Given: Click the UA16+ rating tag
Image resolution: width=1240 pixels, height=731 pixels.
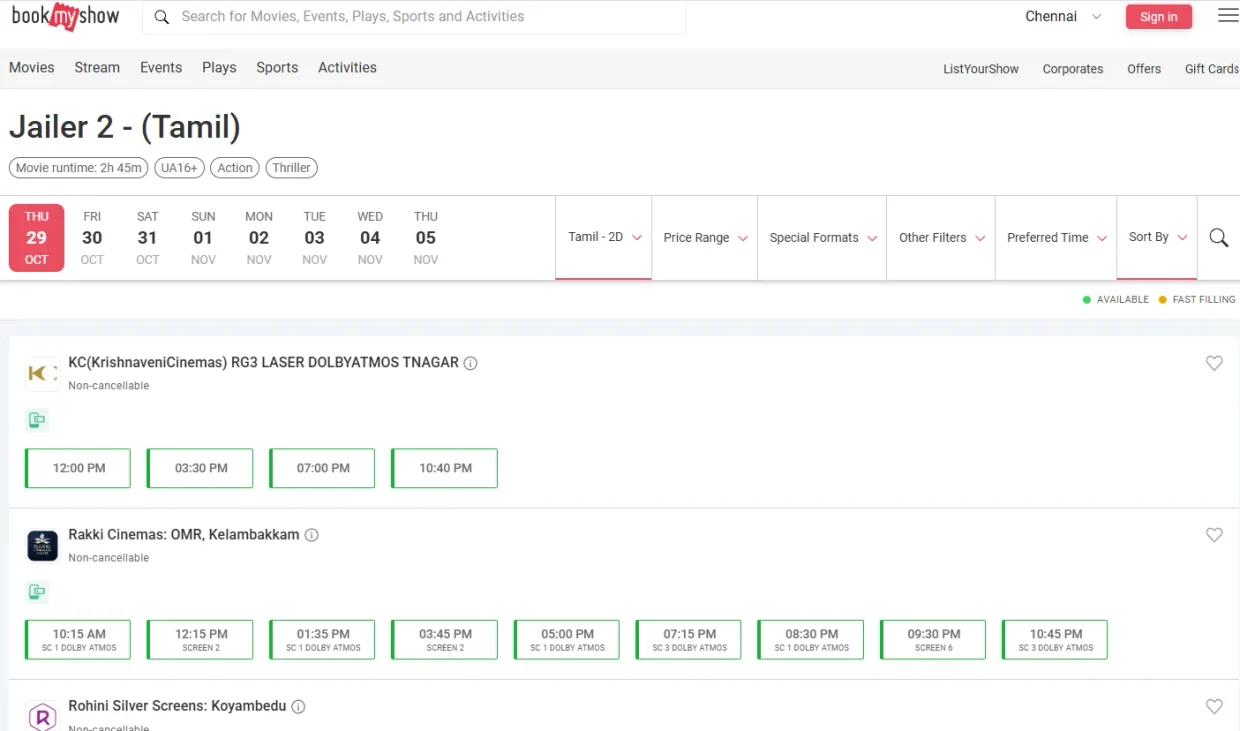Looking at the screenshot, I should click(180, 168).
